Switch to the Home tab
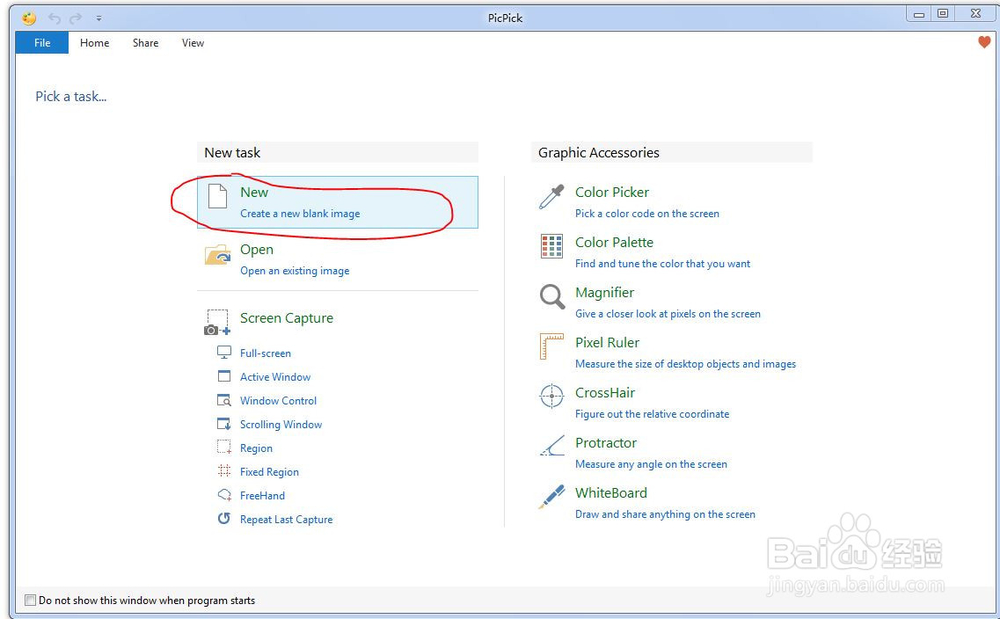 tap(94, 43)
